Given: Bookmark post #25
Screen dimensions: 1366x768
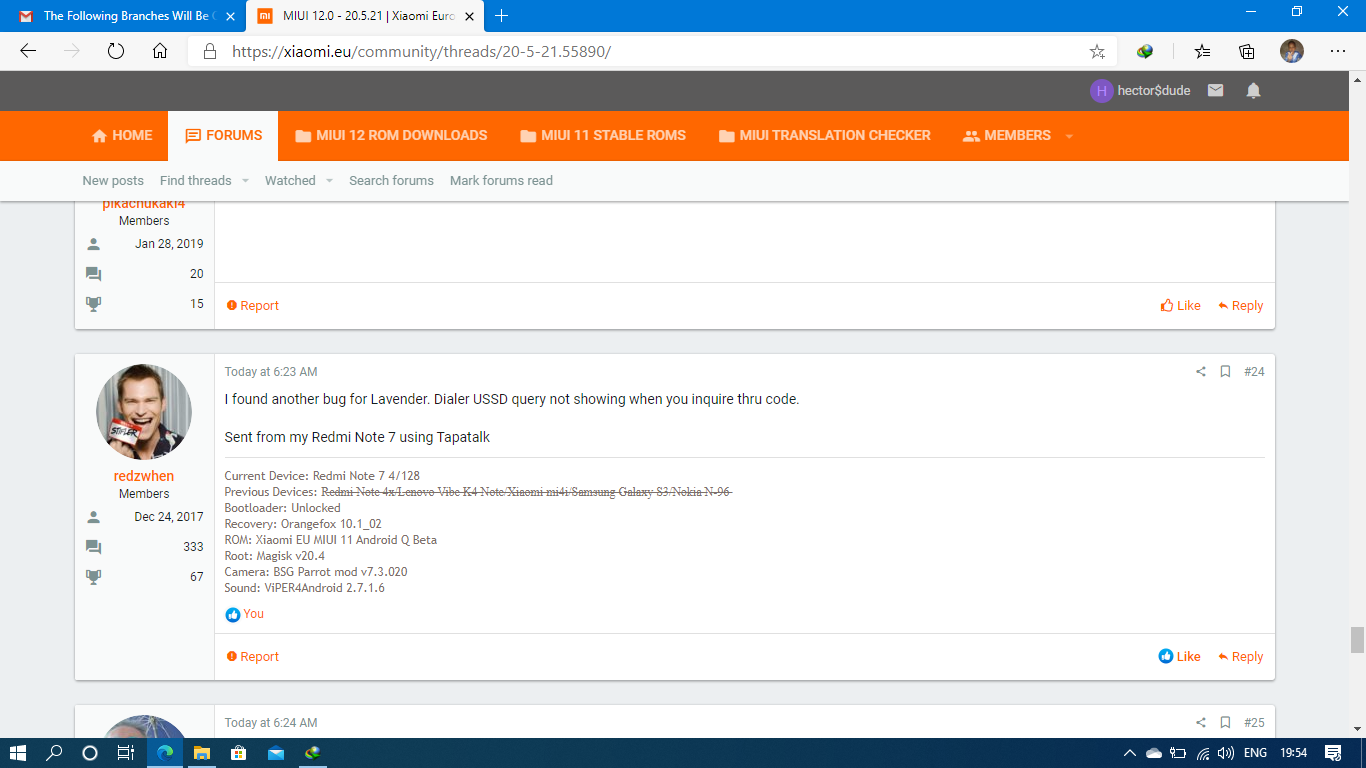Looking at the screenshot, I should [x=1225, y=723].
